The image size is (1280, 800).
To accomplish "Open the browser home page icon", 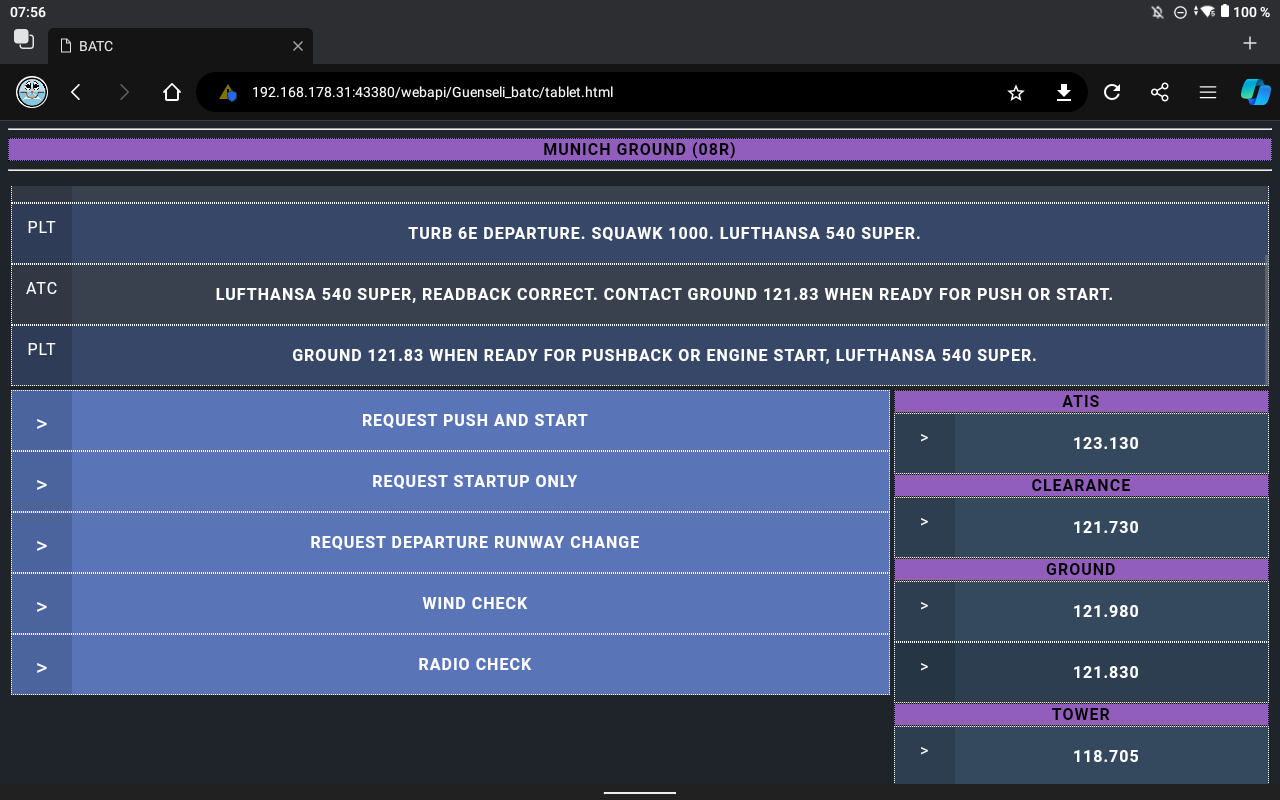I will (172, 92).
